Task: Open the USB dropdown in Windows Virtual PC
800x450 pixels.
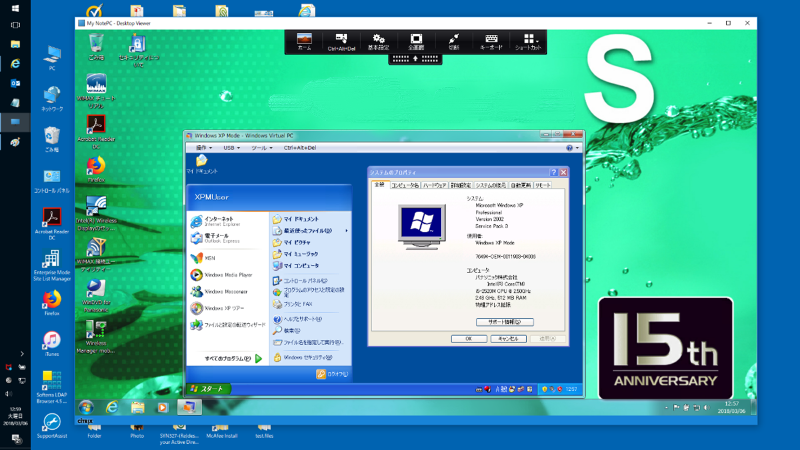Action: pyautogui.click(x=231, y=147)
